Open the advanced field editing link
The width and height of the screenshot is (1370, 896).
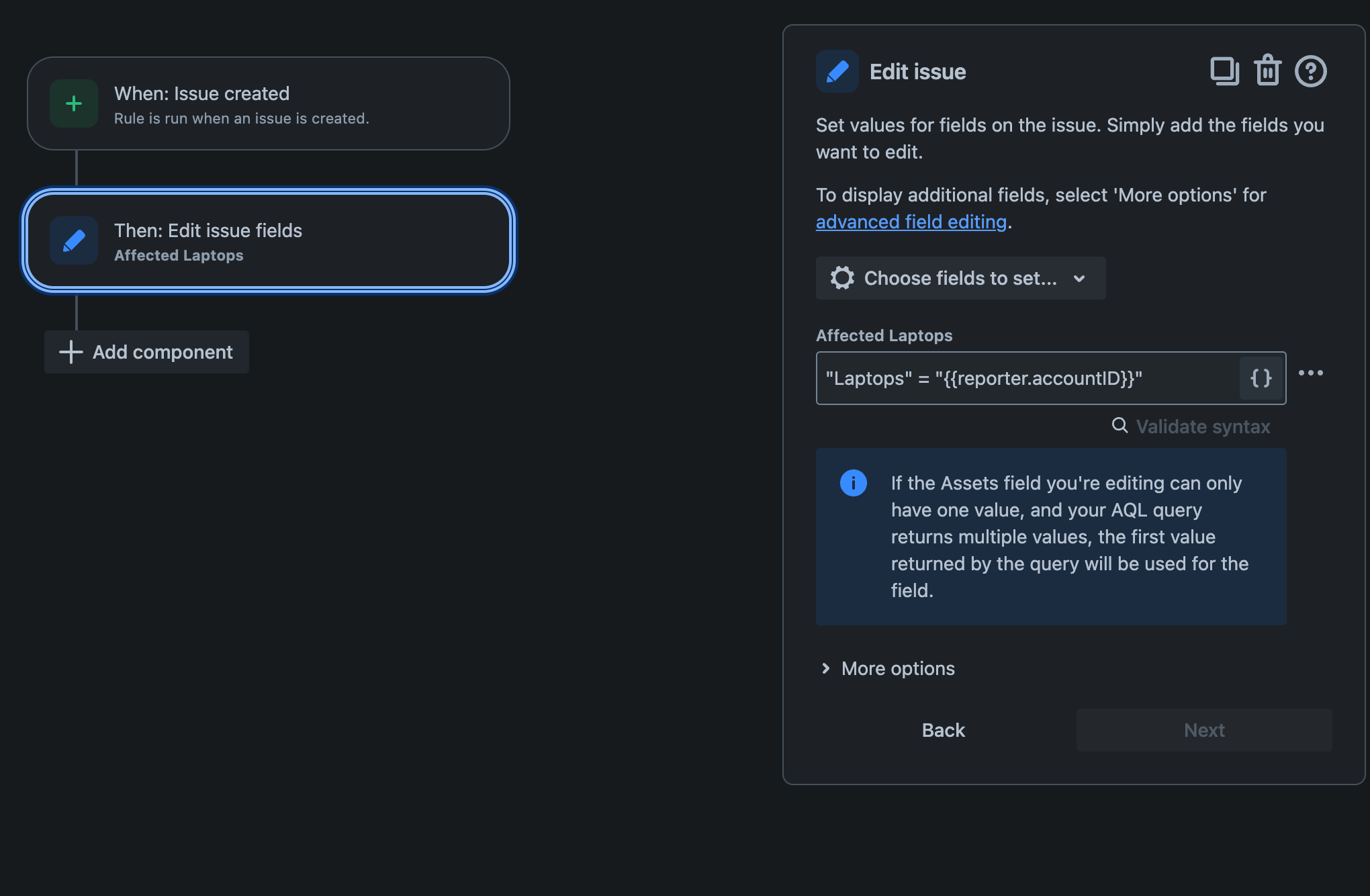click(x=911, y=222)
